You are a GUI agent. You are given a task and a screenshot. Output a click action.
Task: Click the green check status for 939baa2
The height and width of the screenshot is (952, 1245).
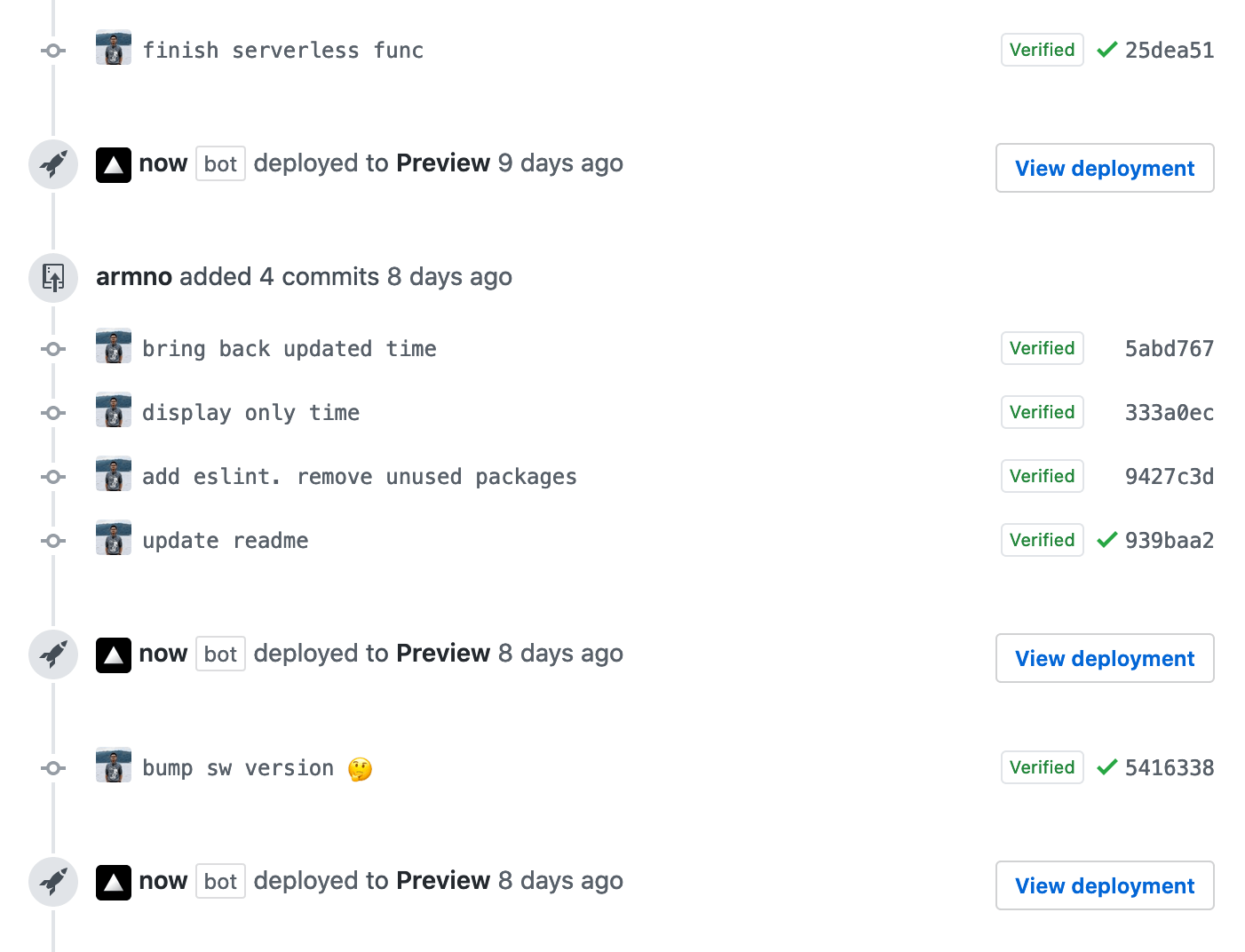click(x=1106, y=540)
